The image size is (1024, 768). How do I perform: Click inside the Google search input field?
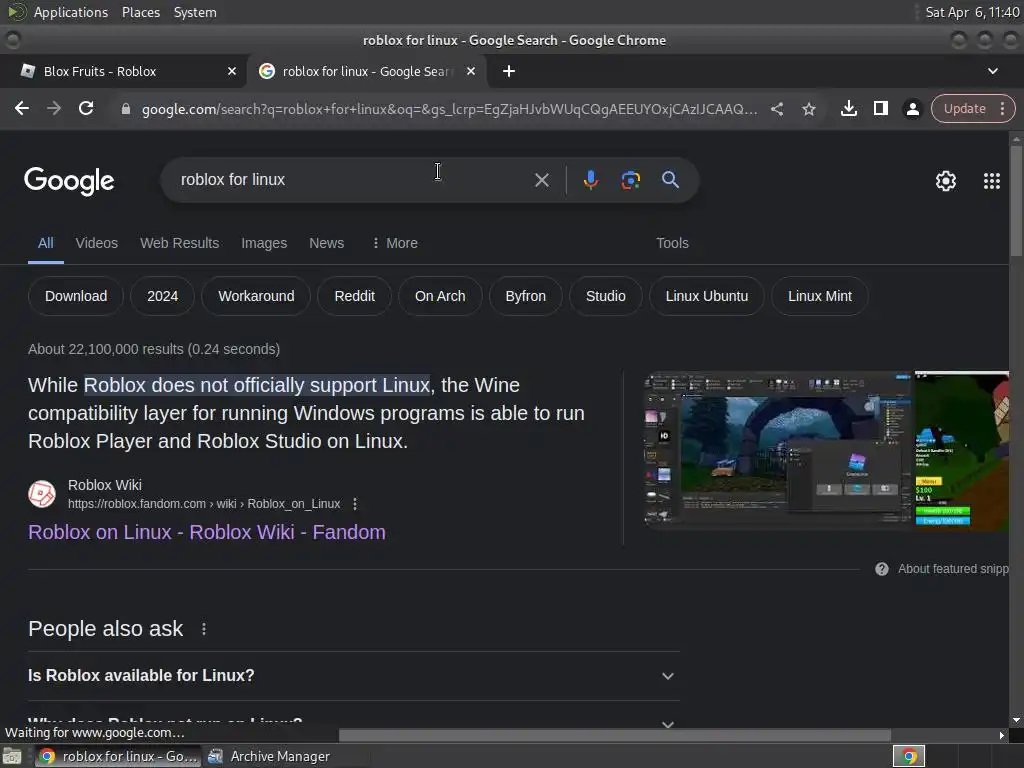353,180
